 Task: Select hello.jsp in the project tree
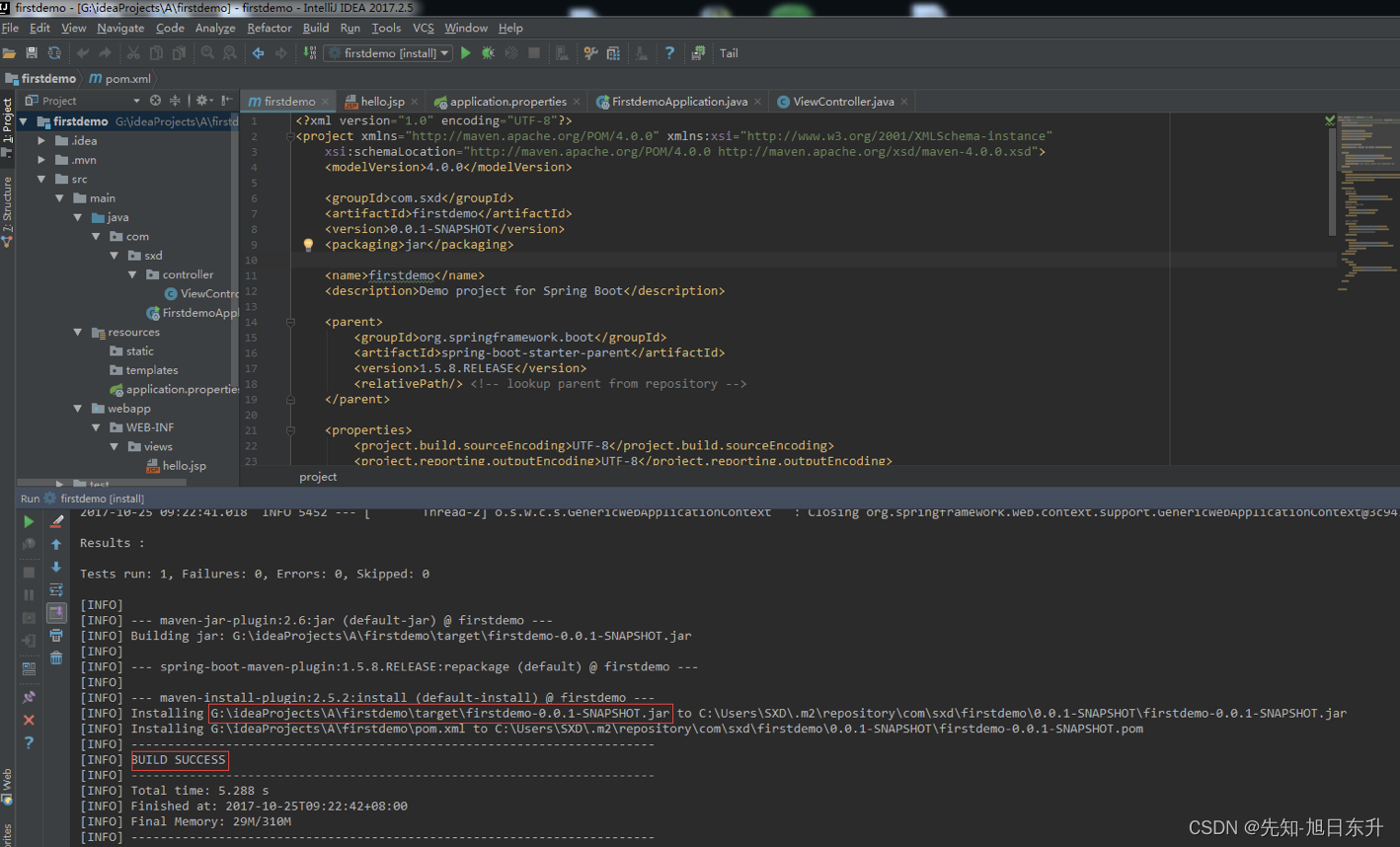pos(184,466)
